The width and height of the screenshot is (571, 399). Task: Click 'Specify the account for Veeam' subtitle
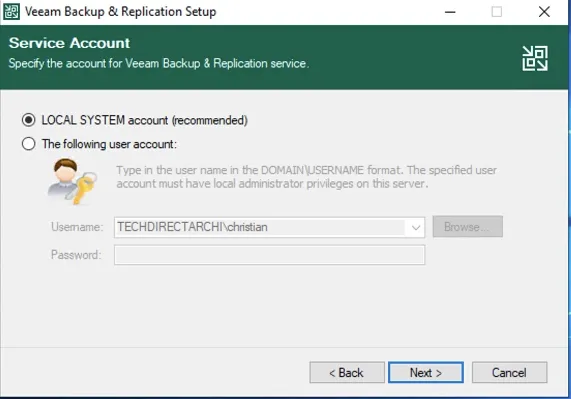click(158, 64)
